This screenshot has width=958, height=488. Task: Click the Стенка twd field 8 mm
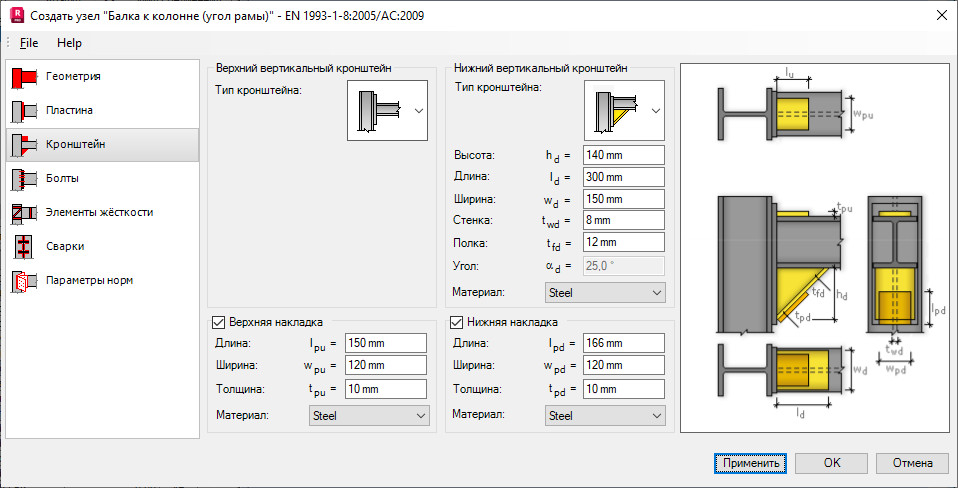point(624,220)
